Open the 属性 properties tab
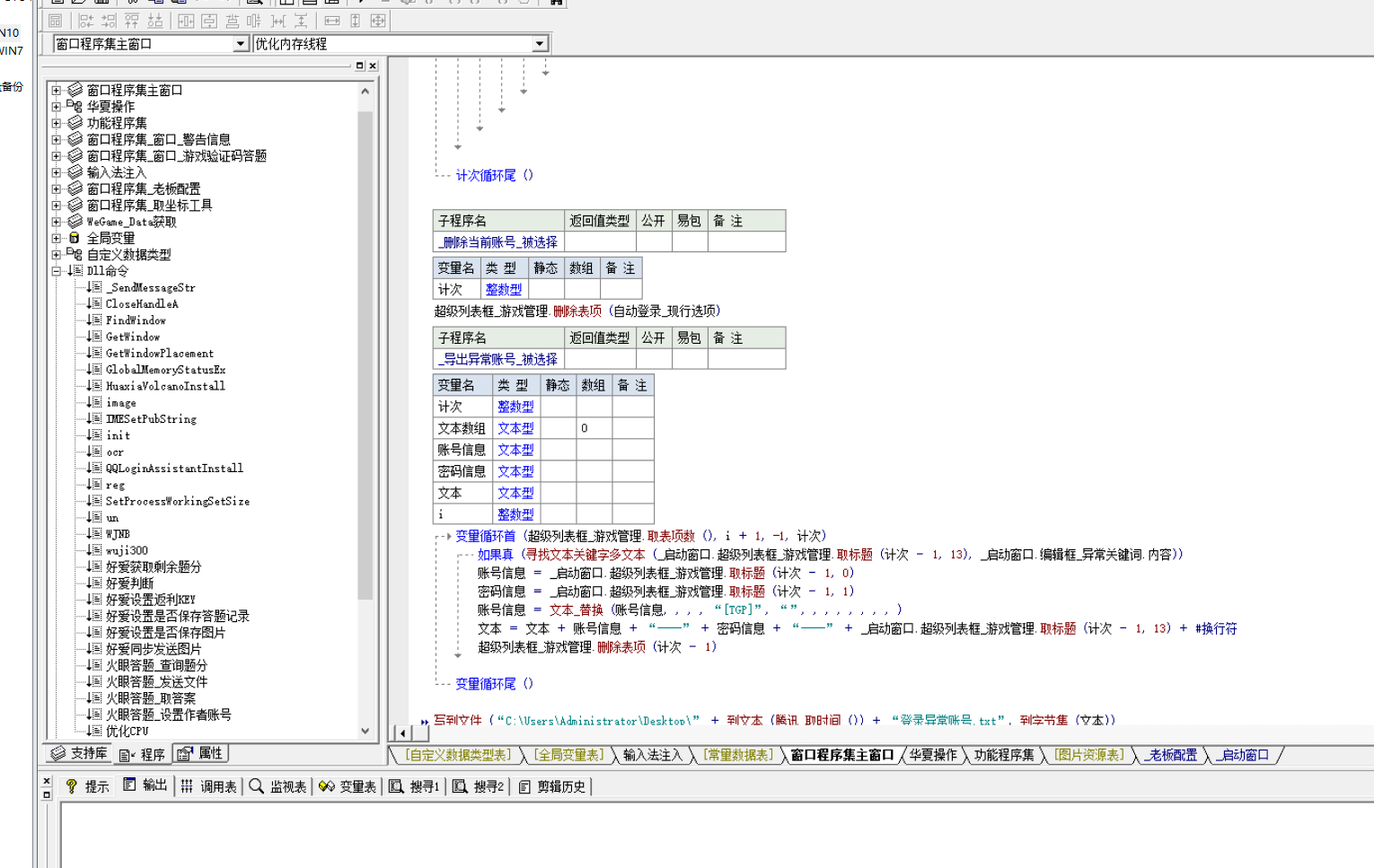This screenshot has width=1374, height=868. 200,753
